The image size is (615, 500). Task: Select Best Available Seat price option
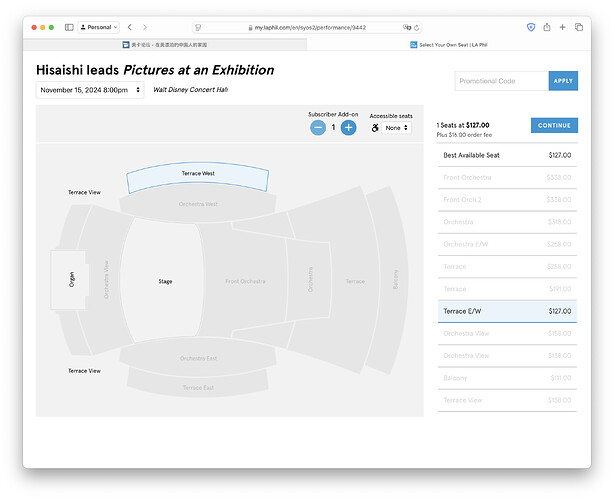point(507,155)
